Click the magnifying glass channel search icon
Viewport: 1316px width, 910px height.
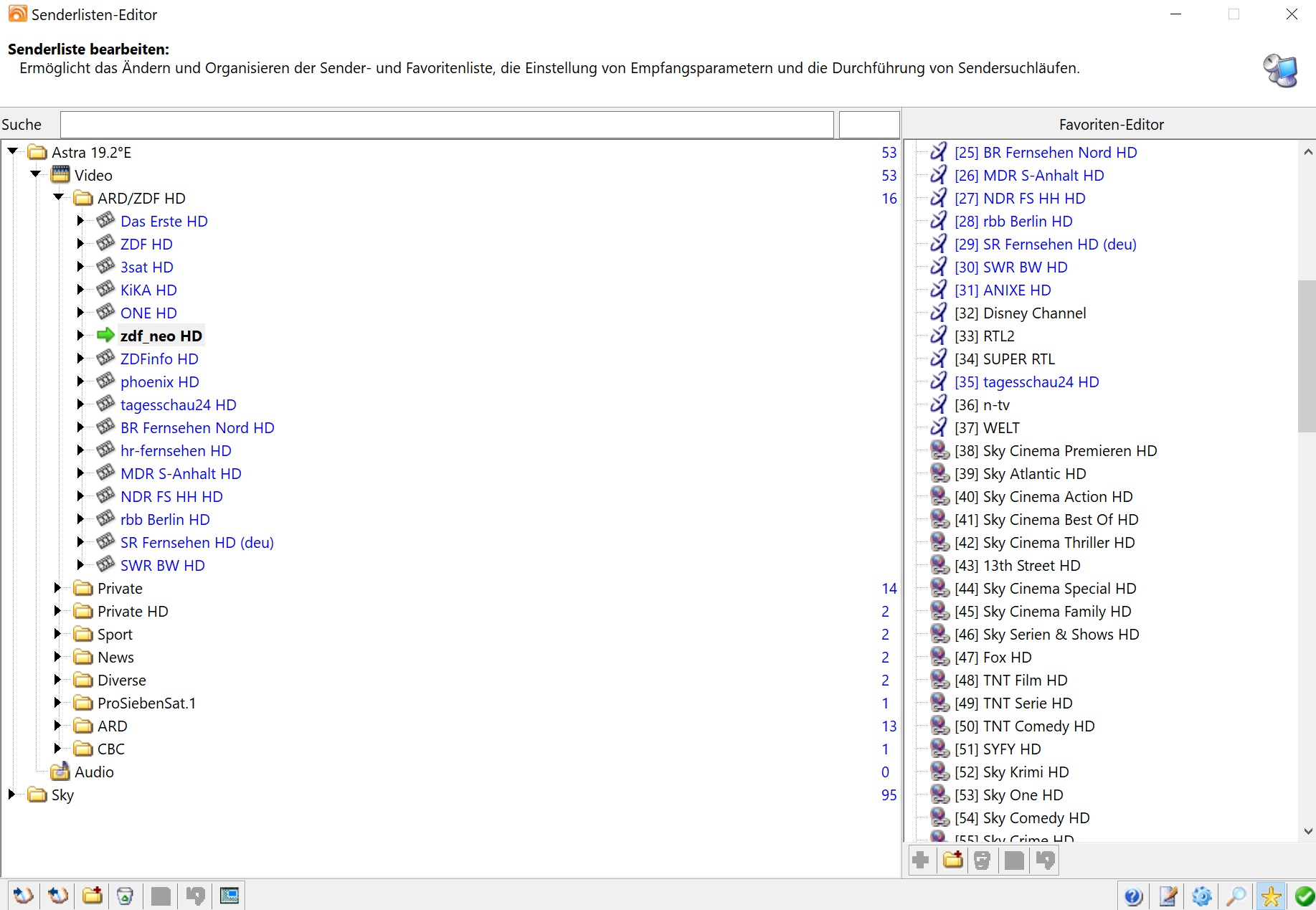coord(1236,896)
